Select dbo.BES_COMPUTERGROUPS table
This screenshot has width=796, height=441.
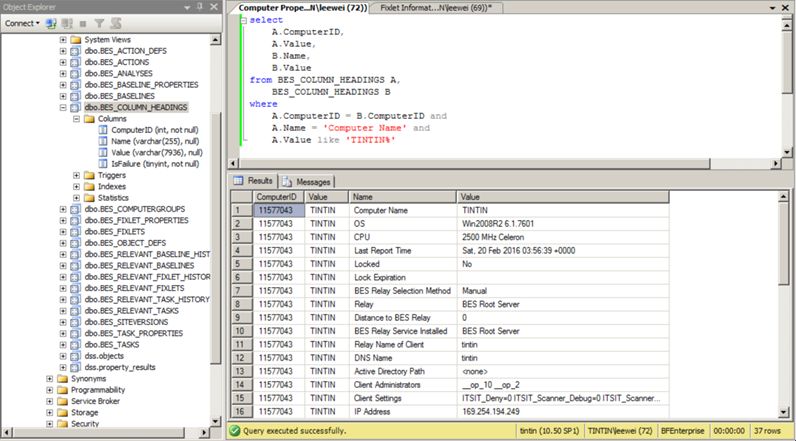(x=135, y=209)
